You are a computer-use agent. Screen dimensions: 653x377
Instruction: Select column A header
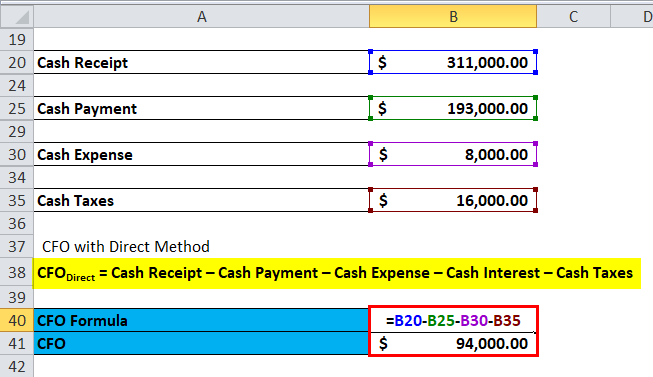202,17
